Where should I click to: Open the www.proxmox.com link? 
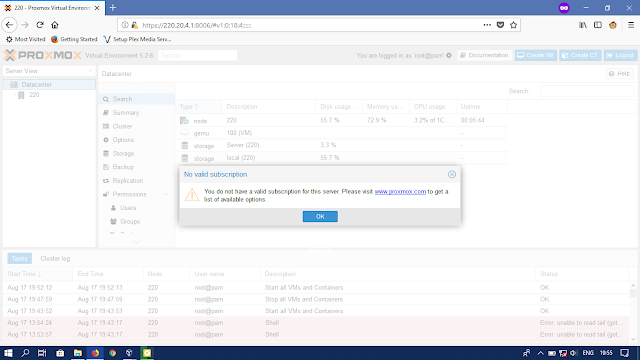coord(400,191)
